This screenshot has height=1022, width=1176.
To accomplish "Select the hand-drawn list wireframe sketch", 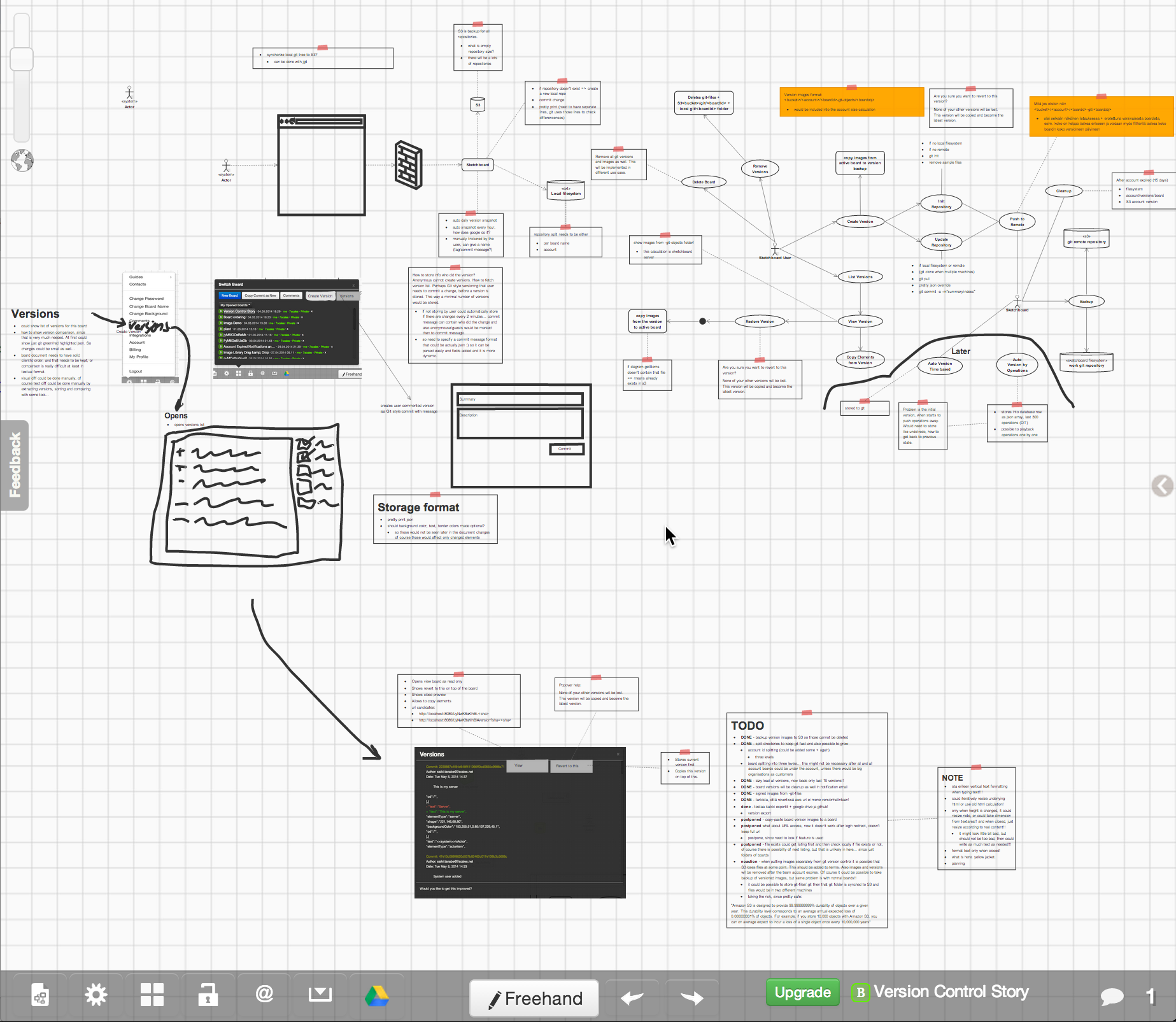I will tap(247, 495).
